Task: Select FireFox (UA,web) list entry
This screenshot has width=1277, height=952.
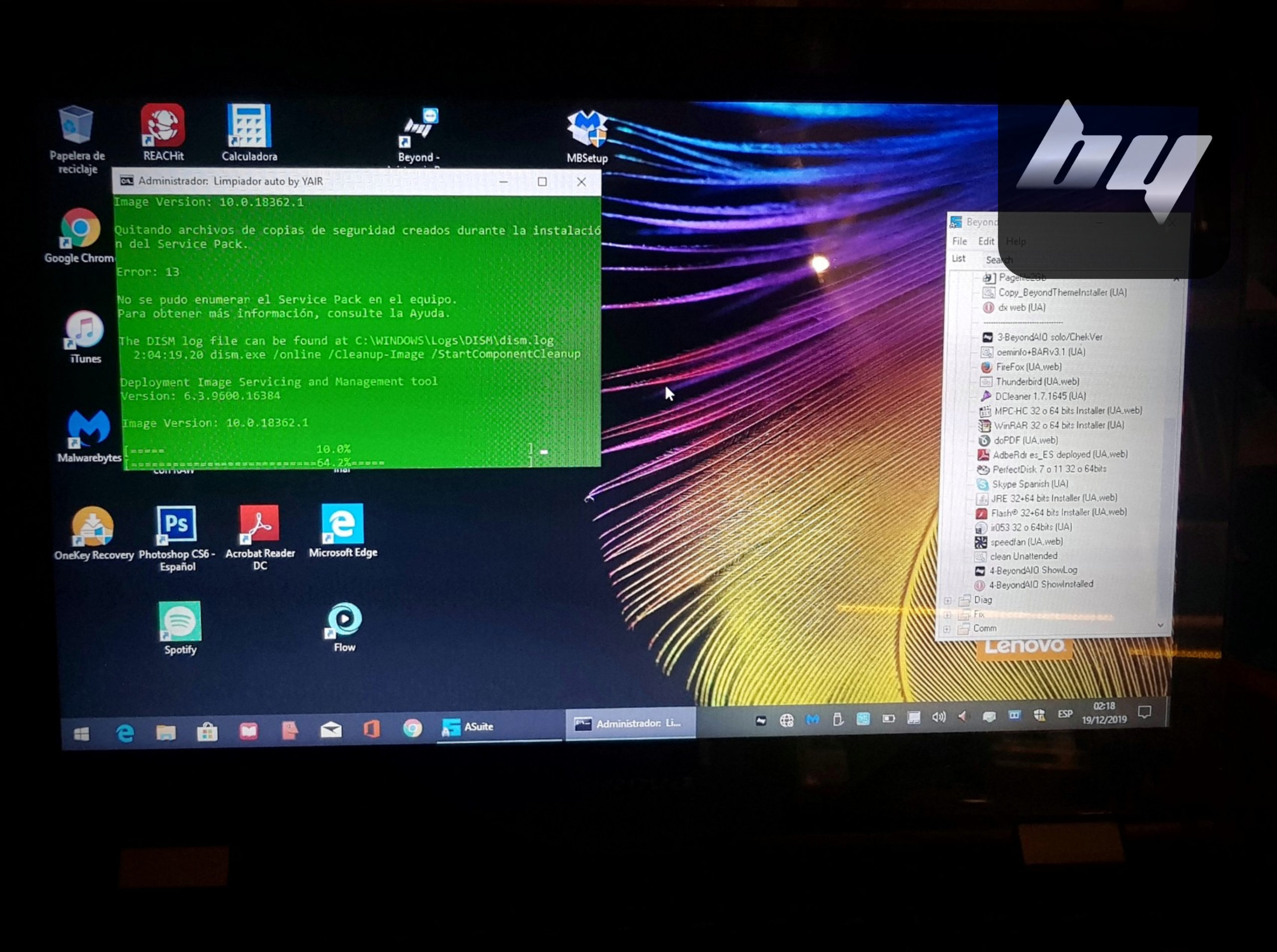Action: [1029, 367]
